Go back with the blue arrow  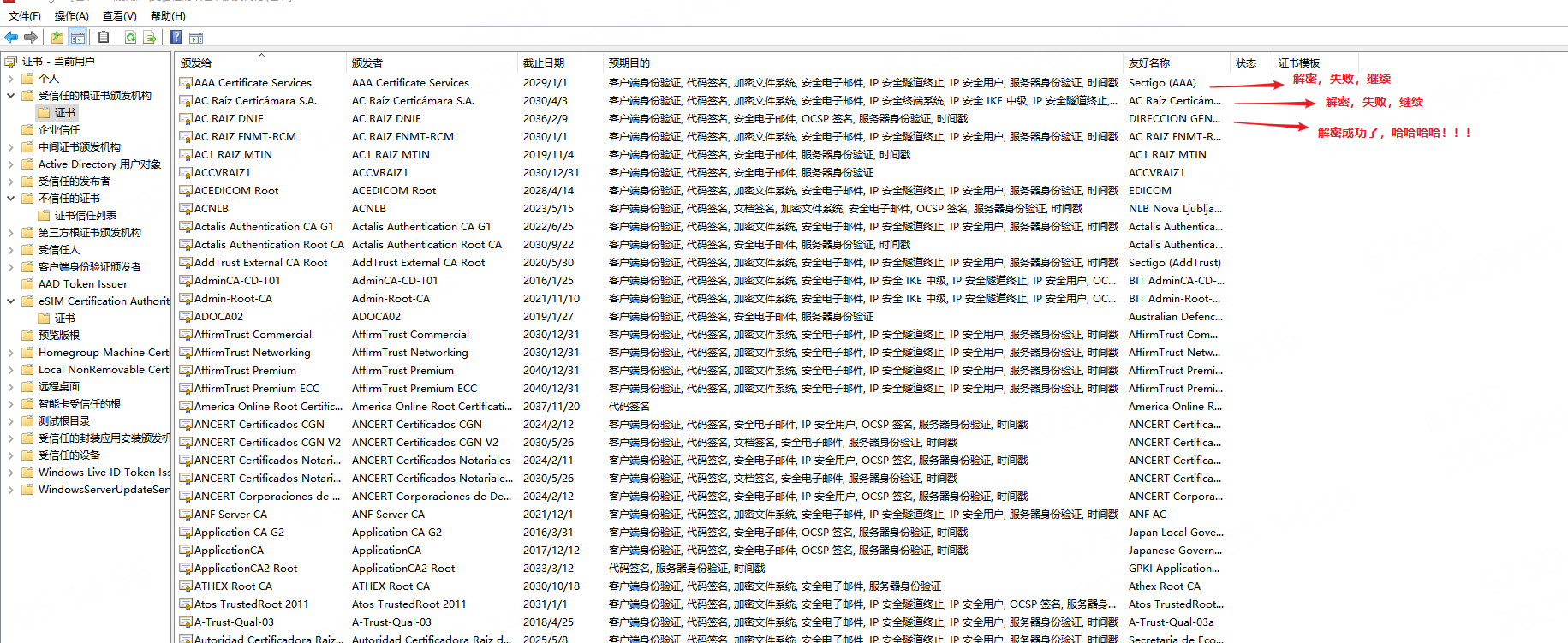pyautogui.click(x=11, y=37)
